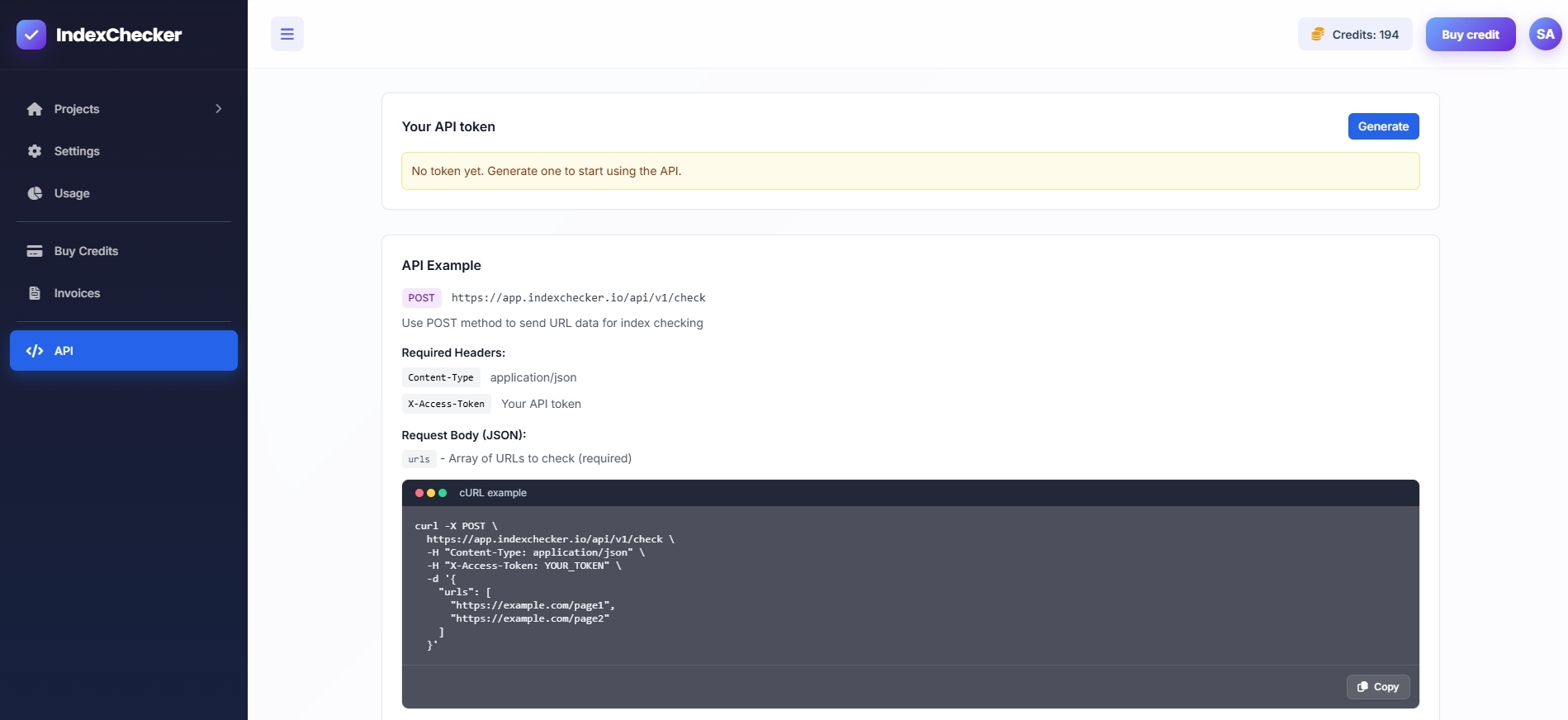Click the IndexChecker checkmark logo icon
Image resolution: width=1568 pixels, height=720 pixels.
click(x=31, y=35)
